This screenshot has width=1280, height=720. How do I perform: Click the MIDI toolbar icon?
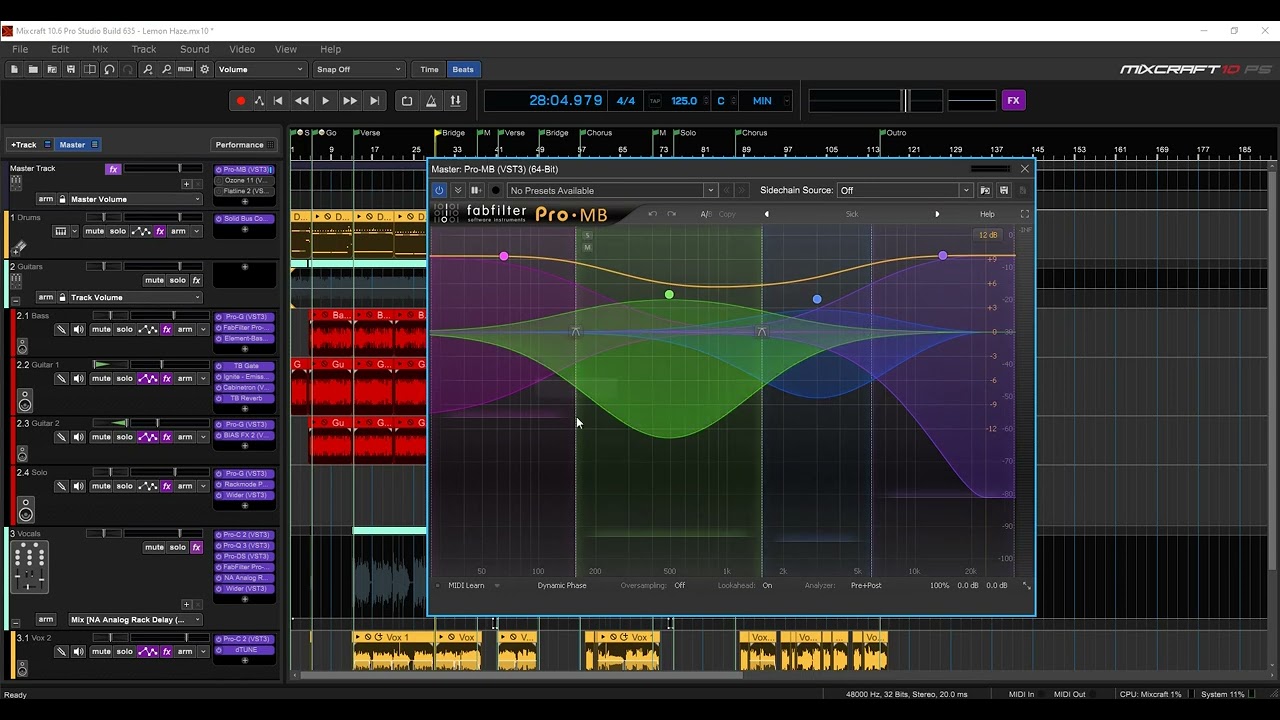[185, 70]
